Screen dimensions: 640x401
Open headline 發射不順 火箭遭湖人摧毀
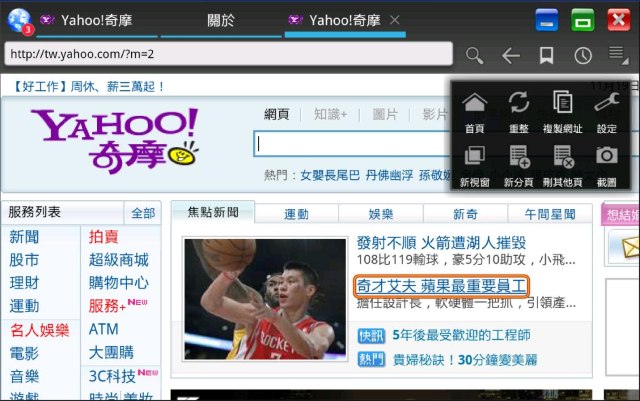[441, 243]
